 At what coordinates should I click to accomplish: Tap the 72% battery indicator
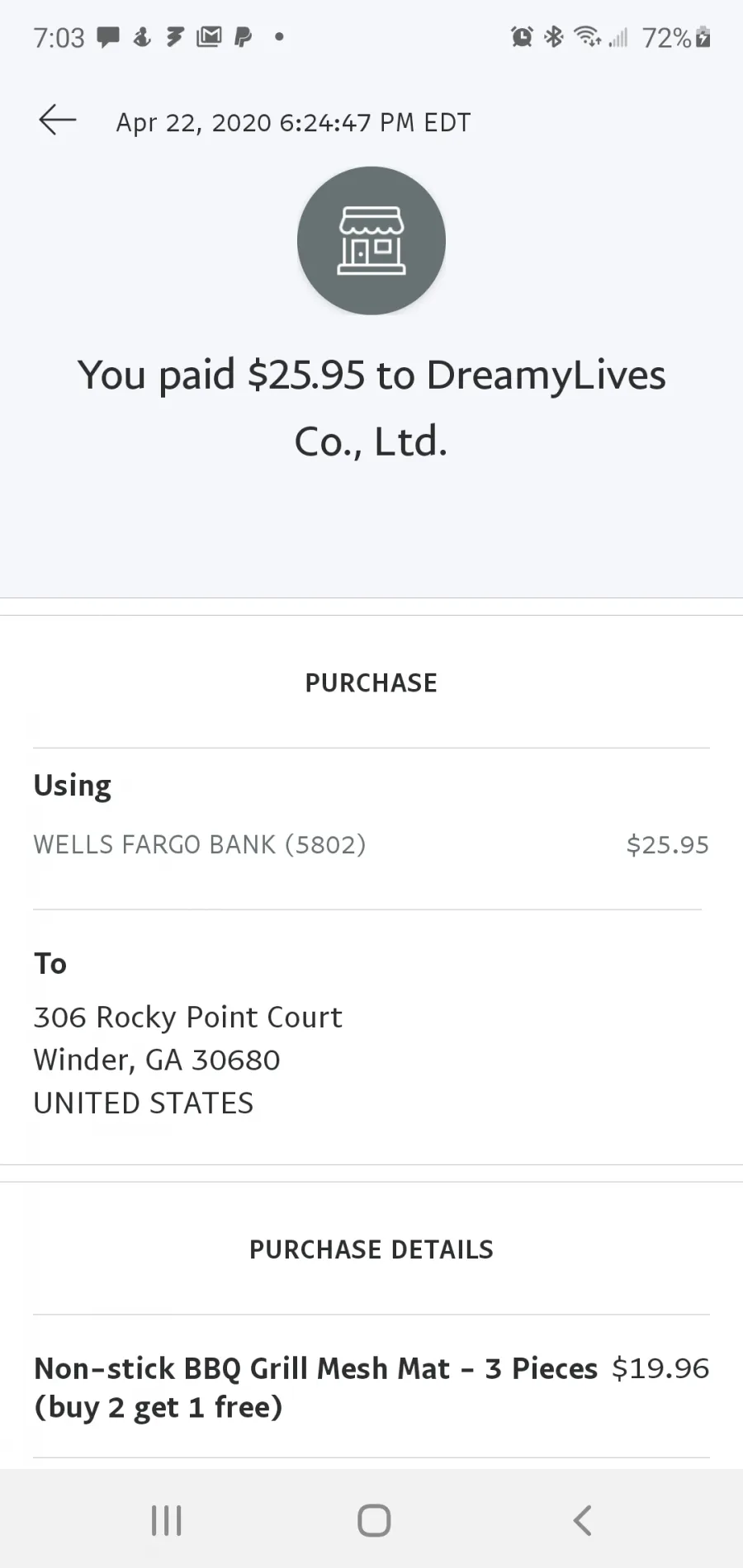coord(676,38)
